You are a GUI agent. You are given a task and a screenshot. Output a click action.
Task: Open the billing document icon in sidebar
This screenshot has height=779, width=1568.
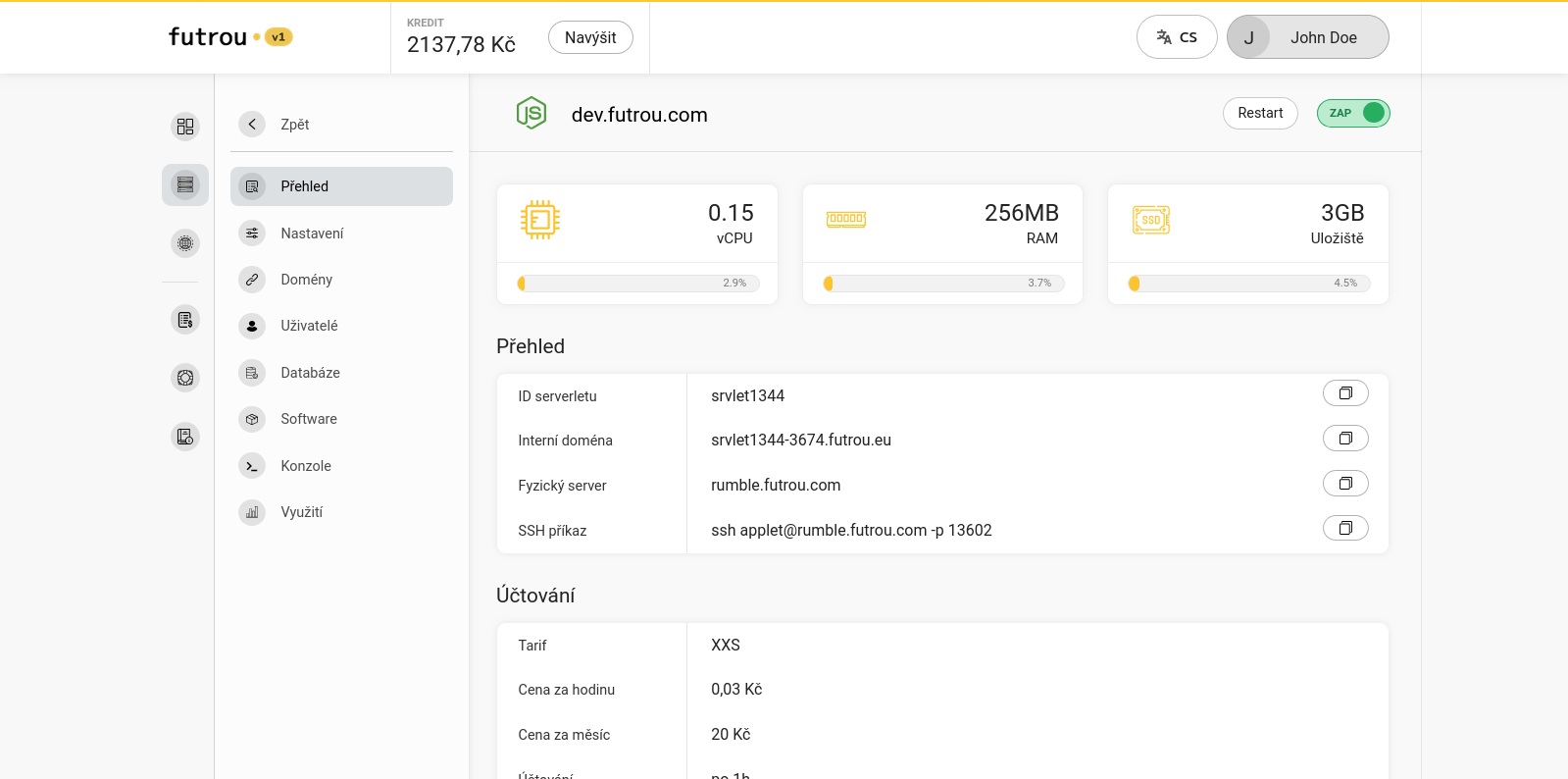click(185, 320)
